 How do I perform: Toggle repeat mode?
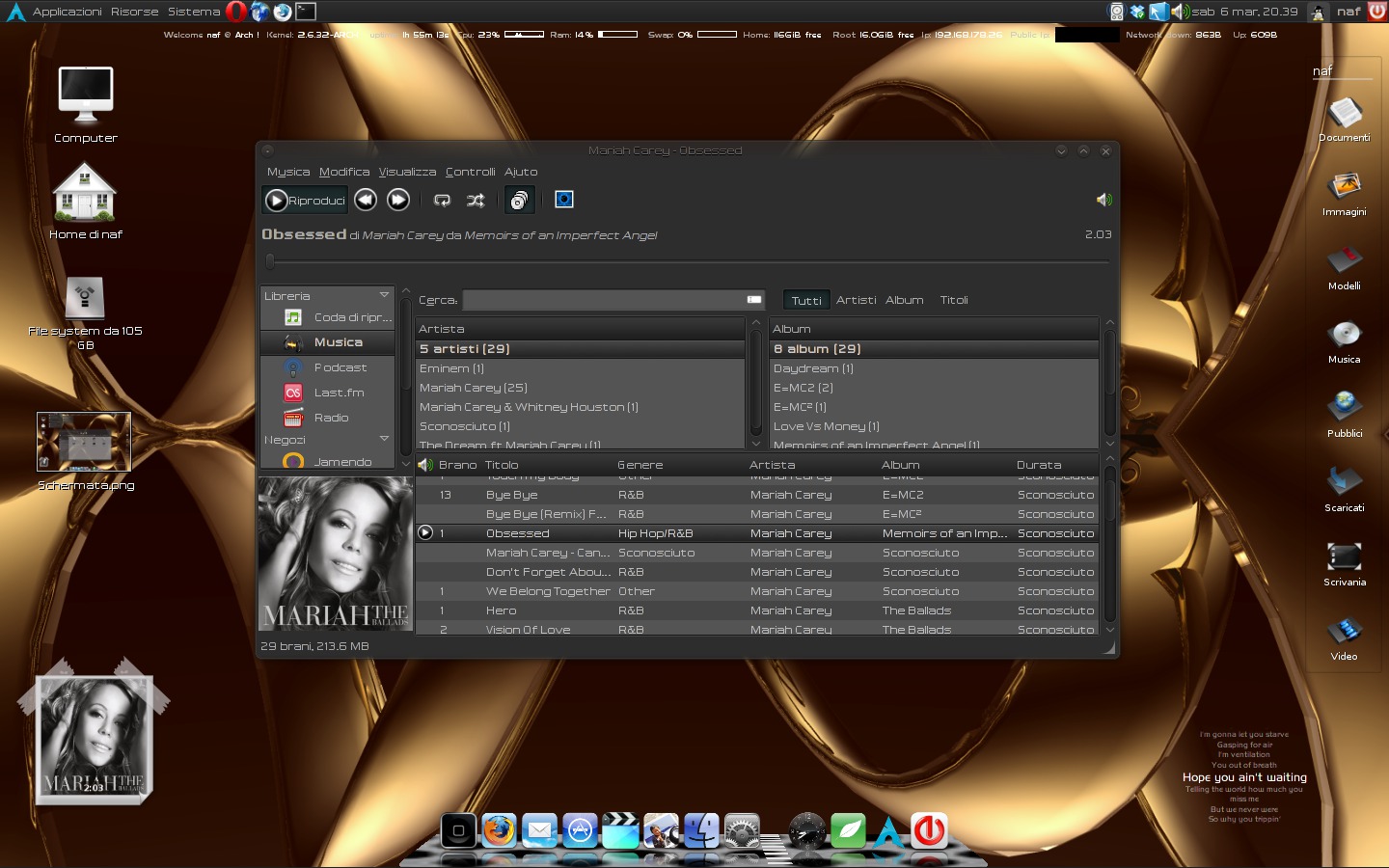click(443, 200)
